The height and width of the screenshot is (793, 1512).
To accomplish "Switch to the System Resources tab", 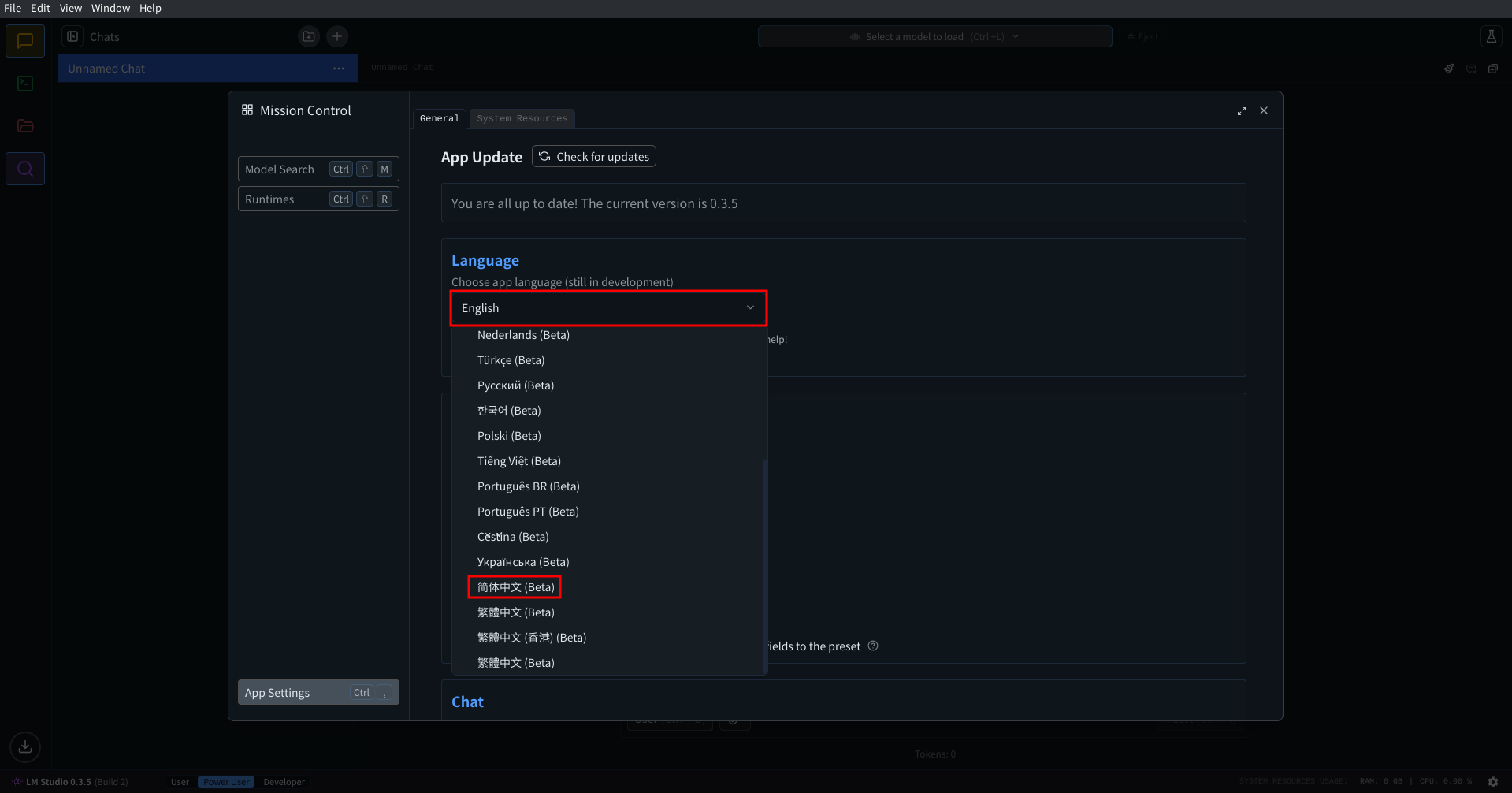I will click(x=522, y=118).
